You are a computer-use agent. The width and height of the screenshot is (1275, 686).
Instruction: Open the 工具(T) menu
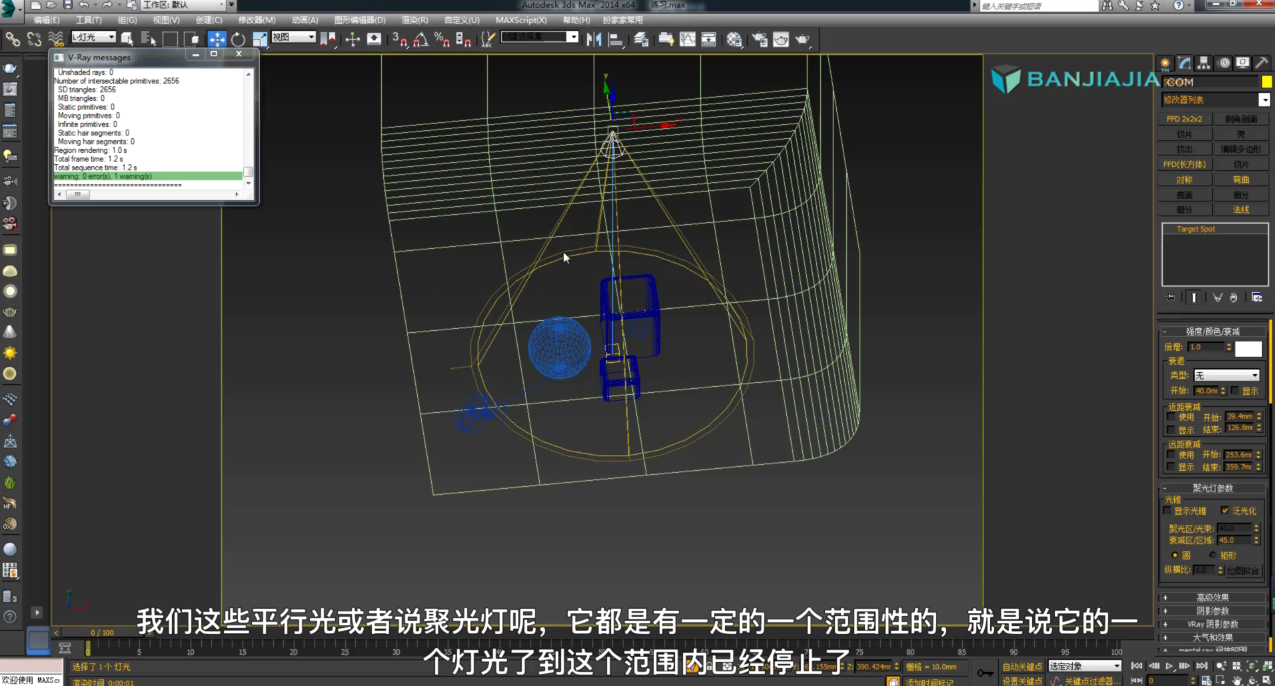click(88, 20)
